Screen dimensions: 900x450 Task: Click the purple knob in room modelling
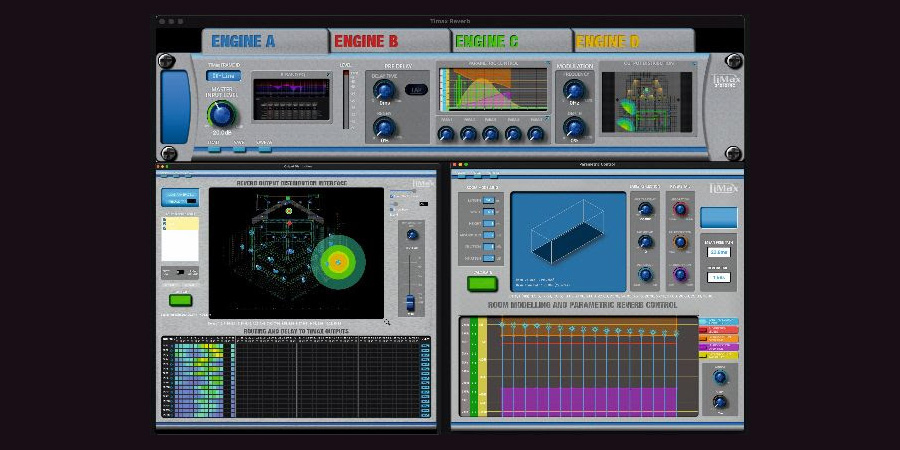(x=680, y=273)
